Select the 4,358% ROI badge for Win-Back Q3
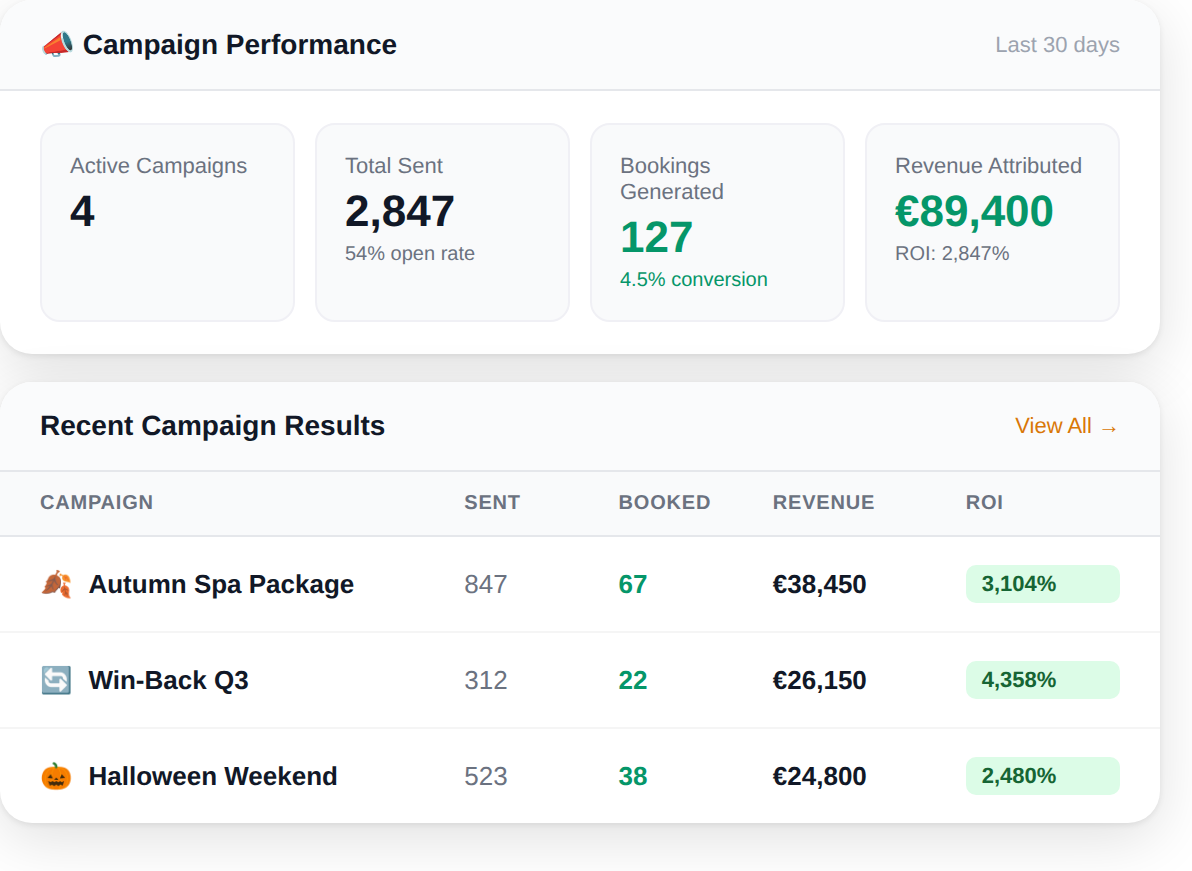The height and width of the screenshot is (871, 1192). click(x=1042, y=680)
